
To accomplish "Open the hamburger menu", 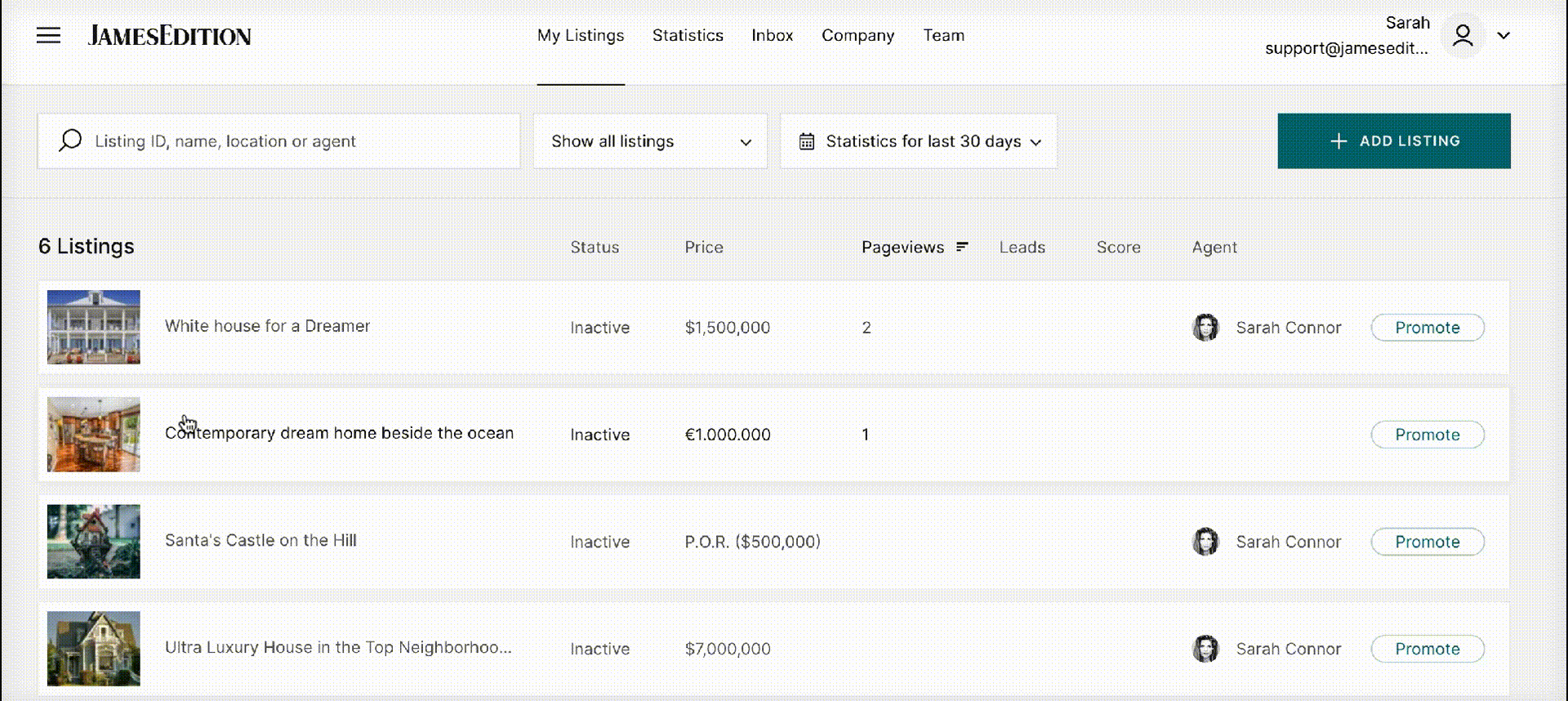I will 48,35.
